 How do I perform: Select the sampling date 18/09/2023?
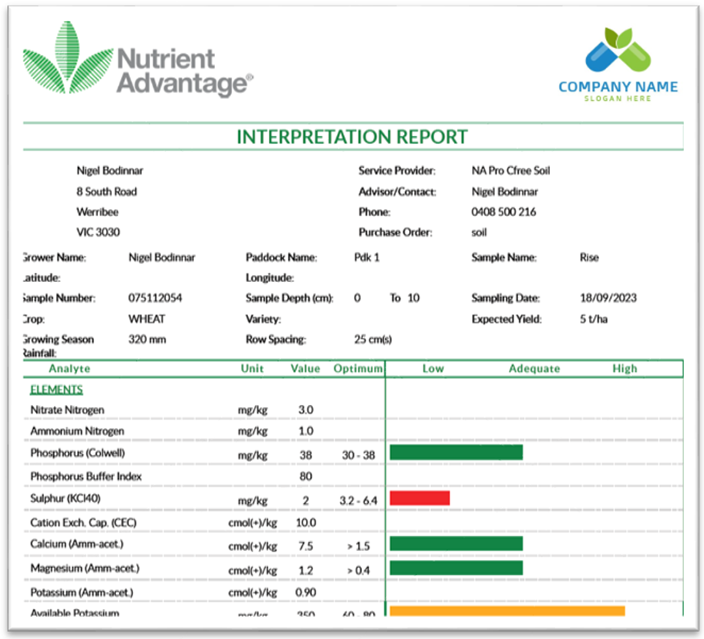608,298
